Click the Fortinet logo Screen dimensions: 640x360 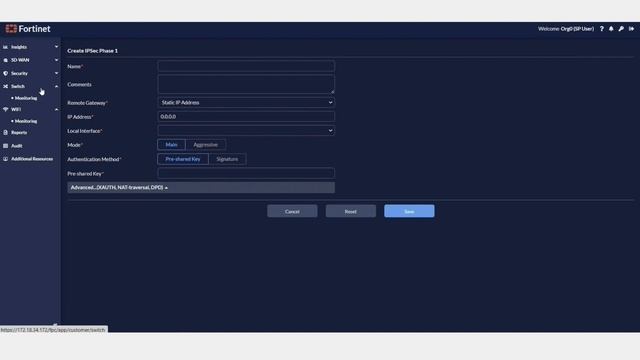pyautogui.click(x=28, y=29)
